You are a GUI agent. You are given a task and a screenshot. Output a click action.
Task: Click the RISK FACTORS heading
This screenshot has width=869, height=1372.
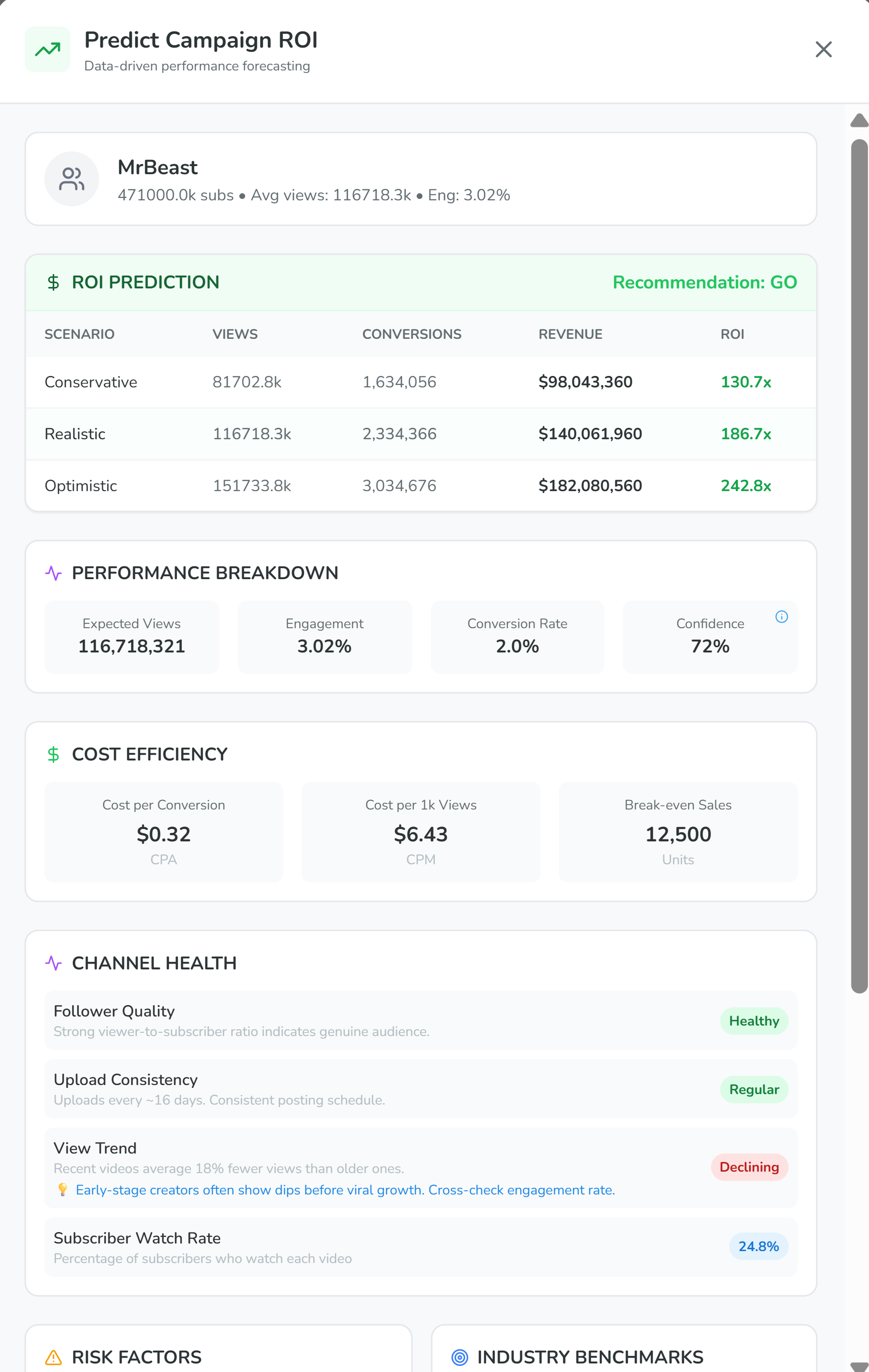pyautogui.click(x=137, y=1357)
